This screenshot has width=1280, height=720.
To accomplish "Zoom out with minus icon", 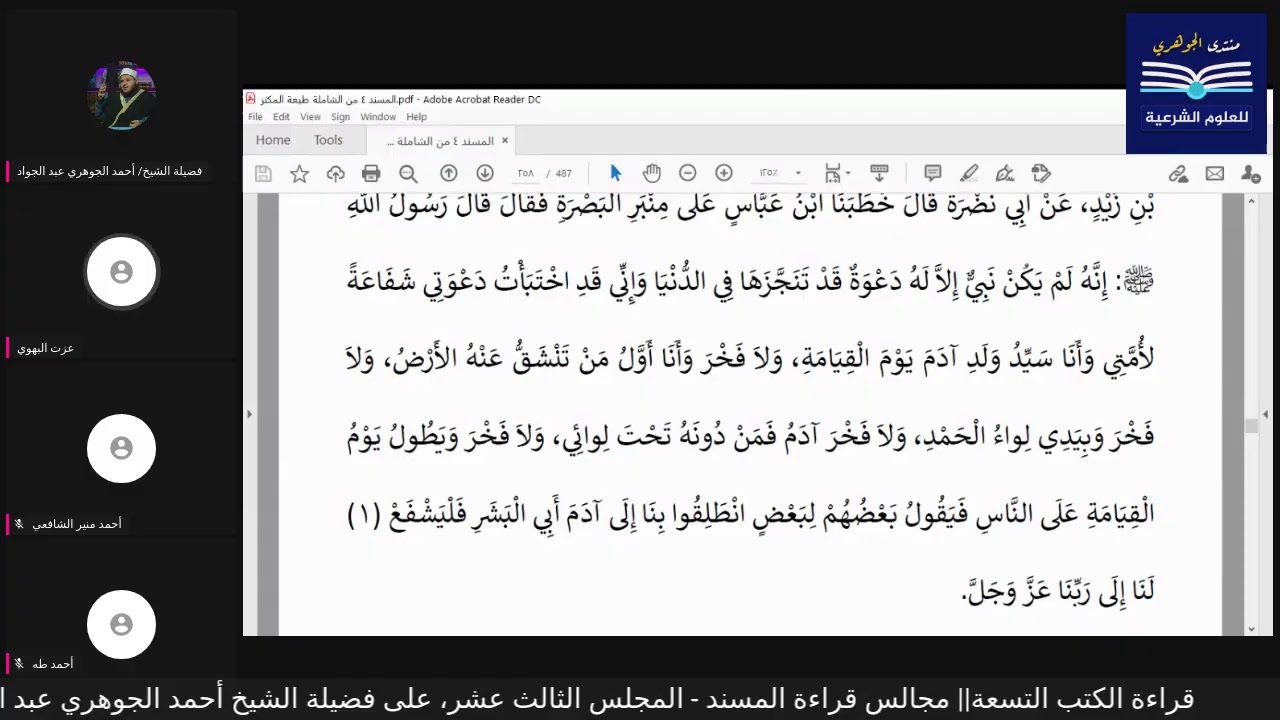I will click(x=687, y=173).
